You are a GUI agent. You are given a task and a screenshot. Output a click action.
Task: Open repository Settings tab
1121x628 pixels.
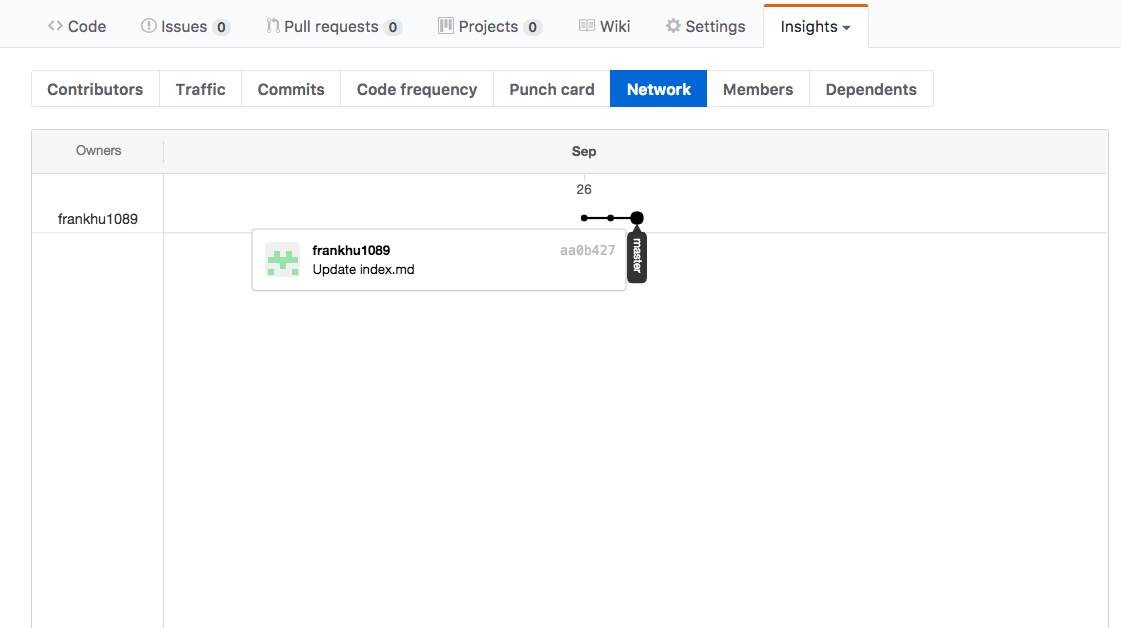coord(705,26)
